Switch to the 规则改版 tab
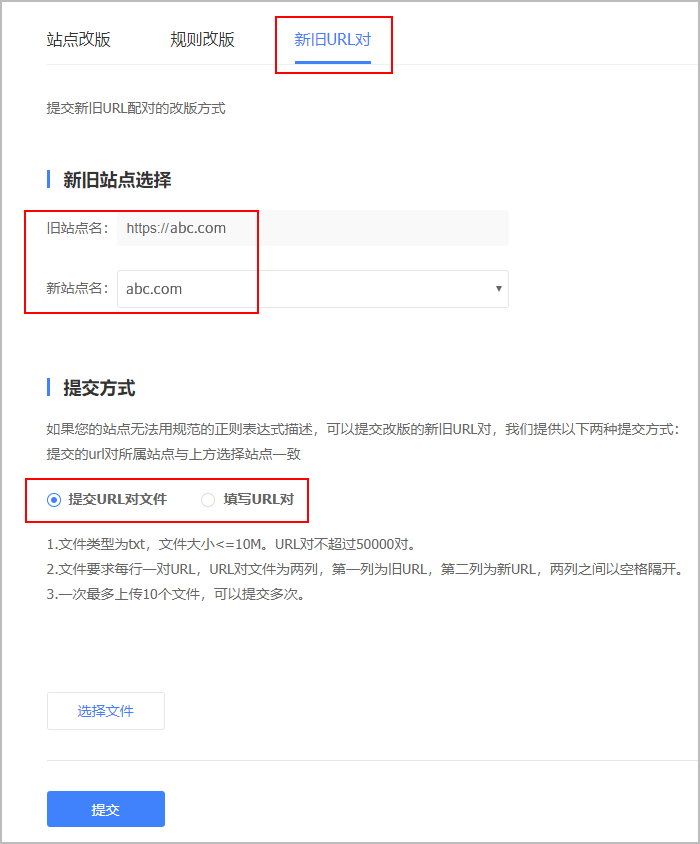Screen dimensions: 700x844 (202, 40)
